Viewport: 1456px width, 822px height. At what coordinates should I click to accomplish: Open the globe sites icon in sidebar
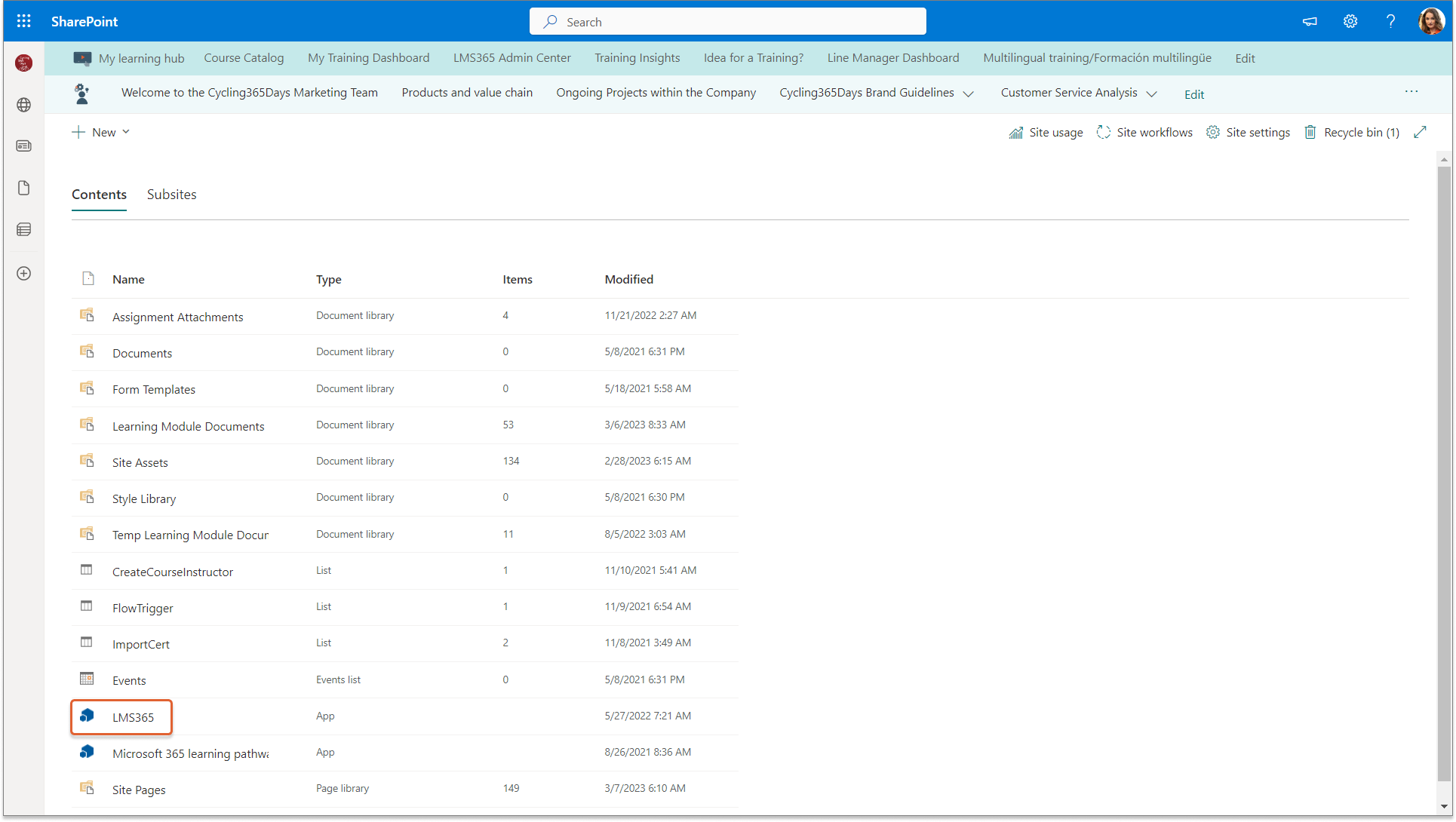[23, 105]
